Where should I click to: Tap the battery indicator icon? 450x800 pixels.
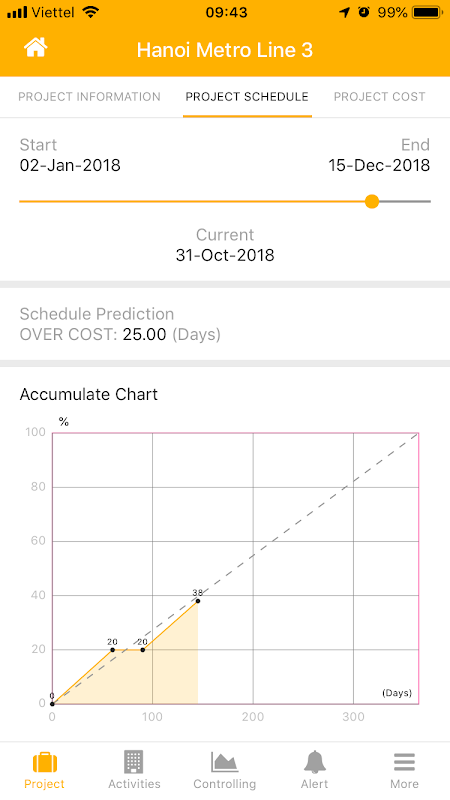coord(428,12)
